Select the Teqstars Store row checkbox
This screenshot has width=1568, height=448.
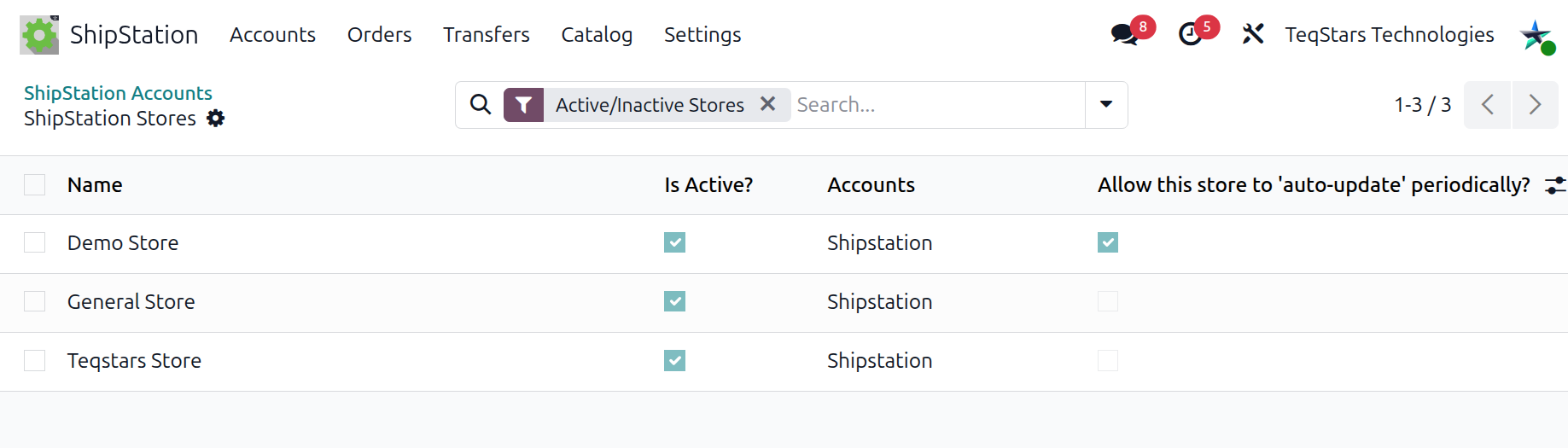pyautogui.click(x=35, y=361)
